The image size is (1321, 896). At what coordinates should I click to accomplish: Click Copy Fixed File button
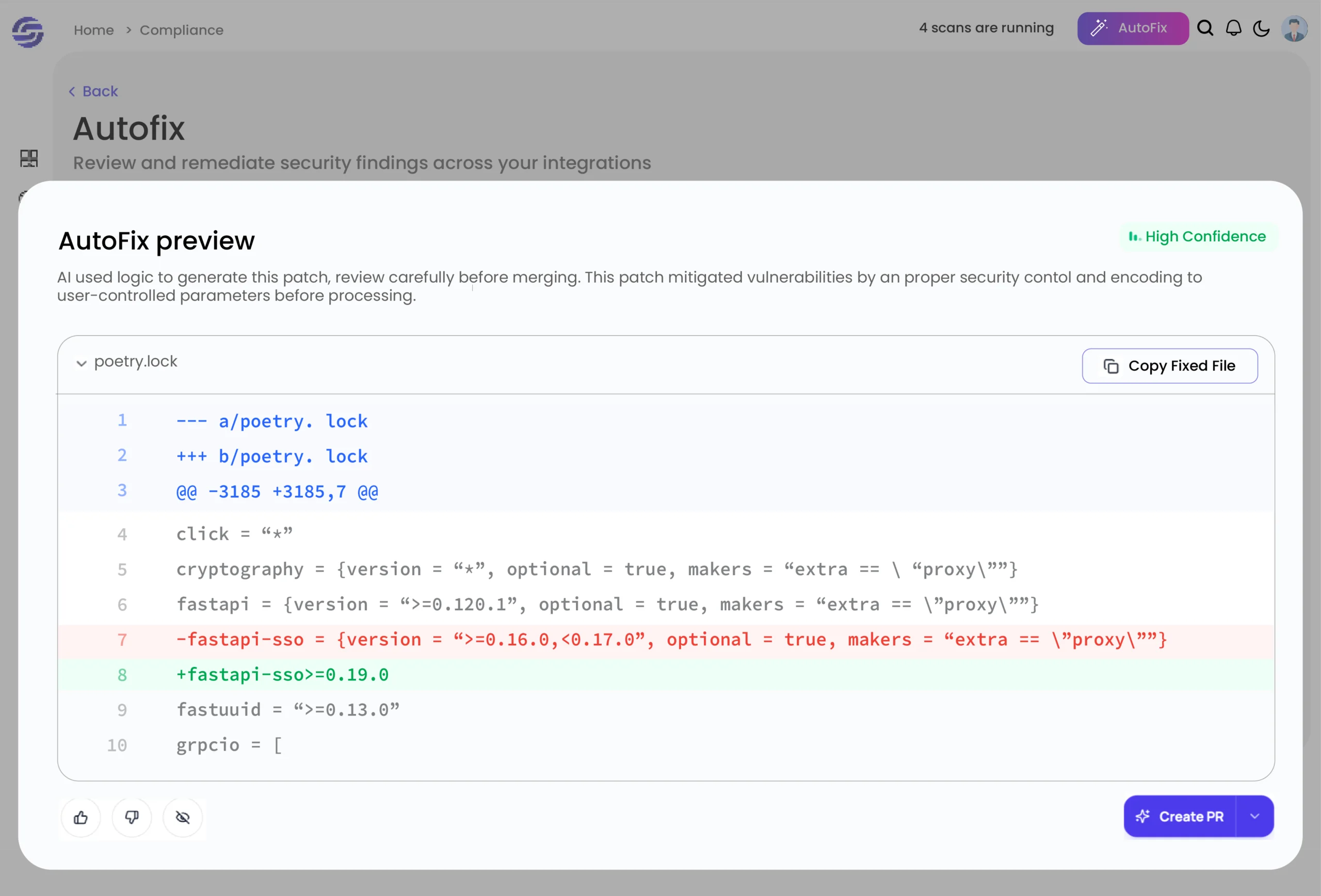pos(1170,366)
